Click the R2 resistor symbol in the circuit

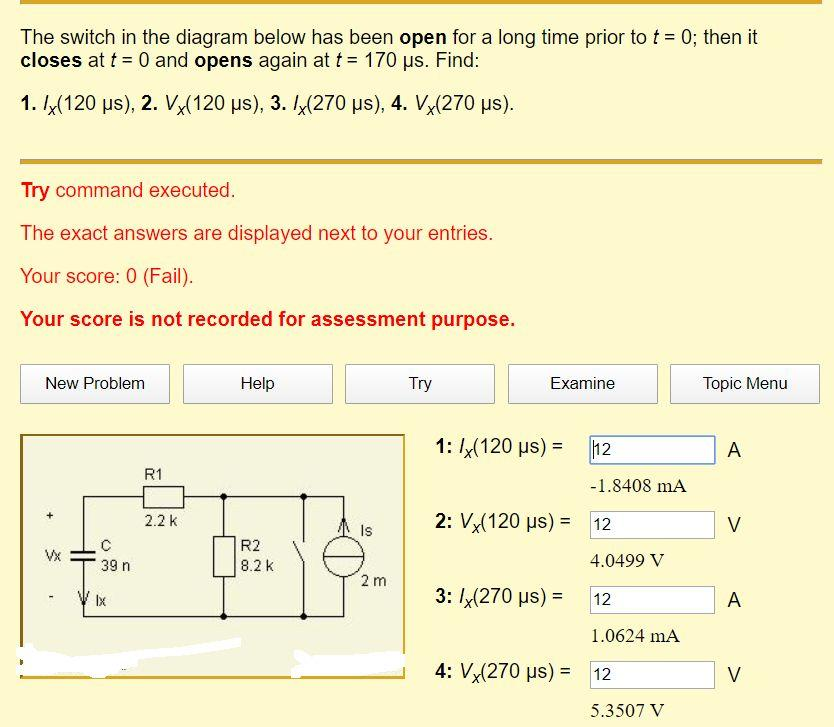point(224,557)
